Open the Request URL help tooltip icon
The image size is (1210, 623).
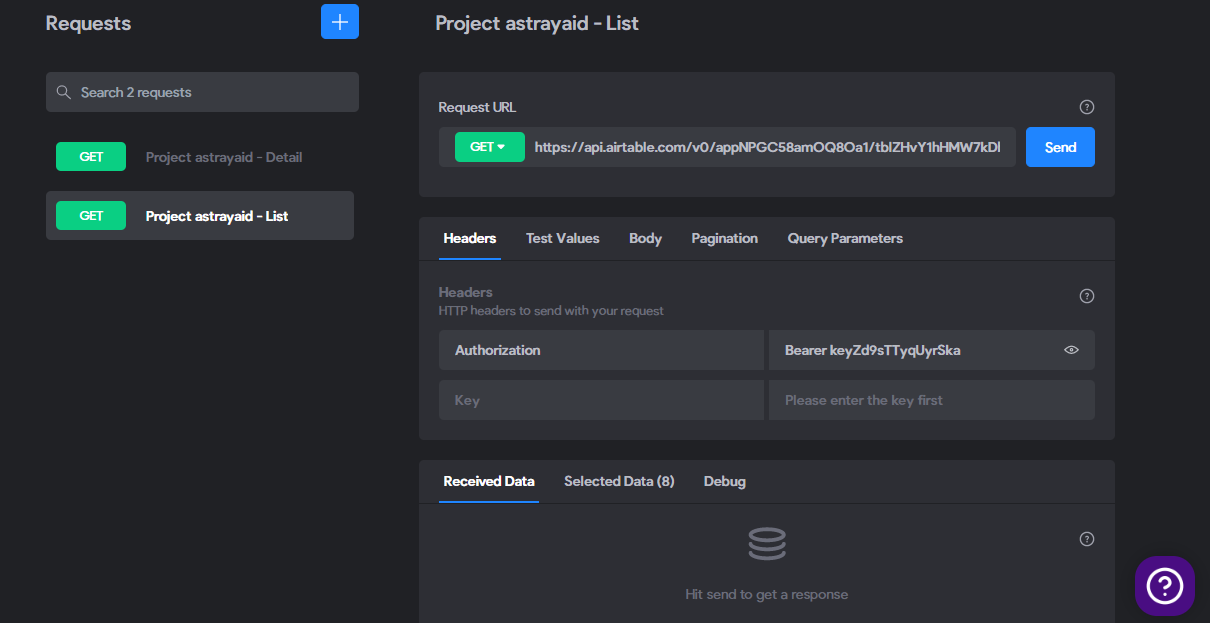coord(1087,107)
